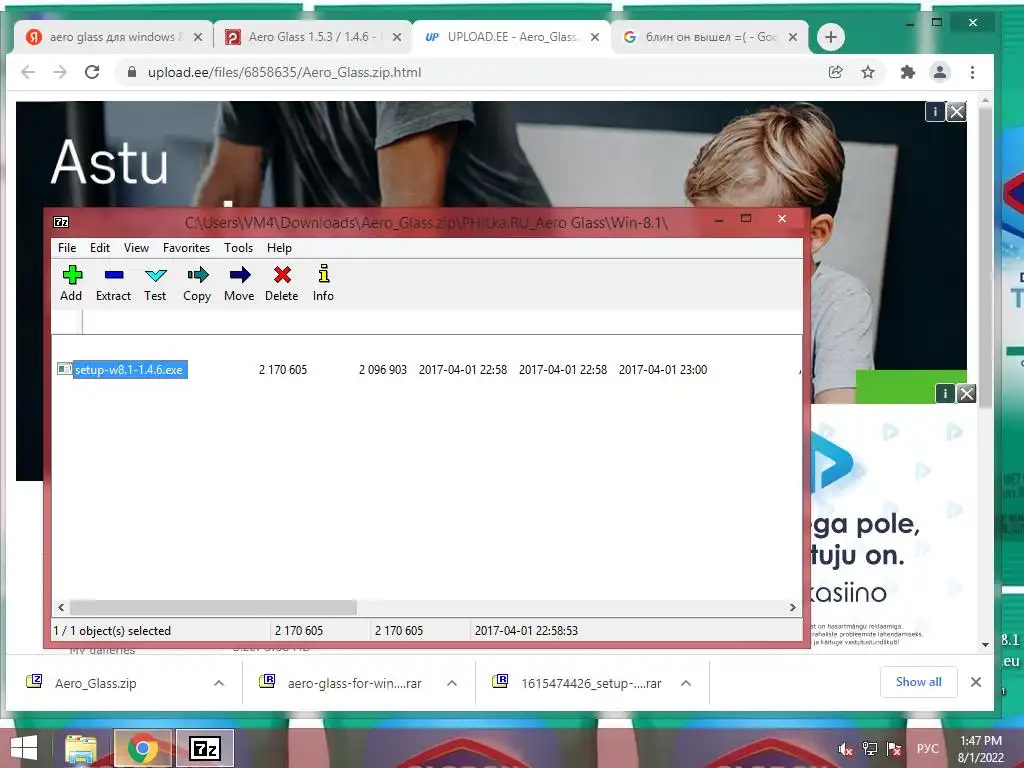Click the РУС language indicator
The height and width of the screenshot is (768, 1024).
click(927, 749)
